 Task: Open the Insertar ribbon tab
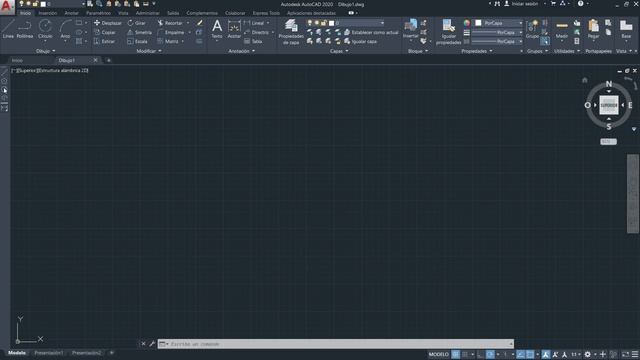[x=48, y=13]
